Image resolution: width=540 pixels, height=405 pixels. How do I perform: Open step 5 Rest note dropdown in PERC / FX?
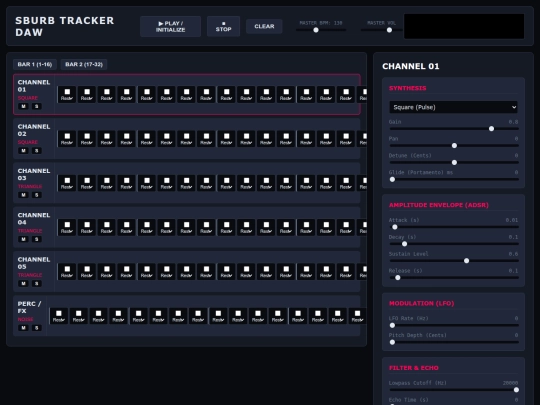click(x=138, y=320)
